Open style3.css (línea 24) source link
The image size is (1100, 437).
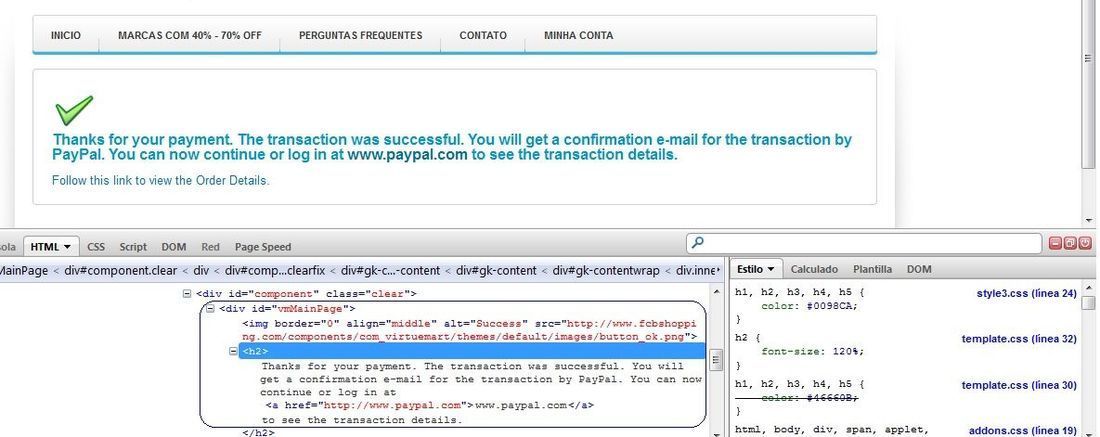coord(1026,294)
